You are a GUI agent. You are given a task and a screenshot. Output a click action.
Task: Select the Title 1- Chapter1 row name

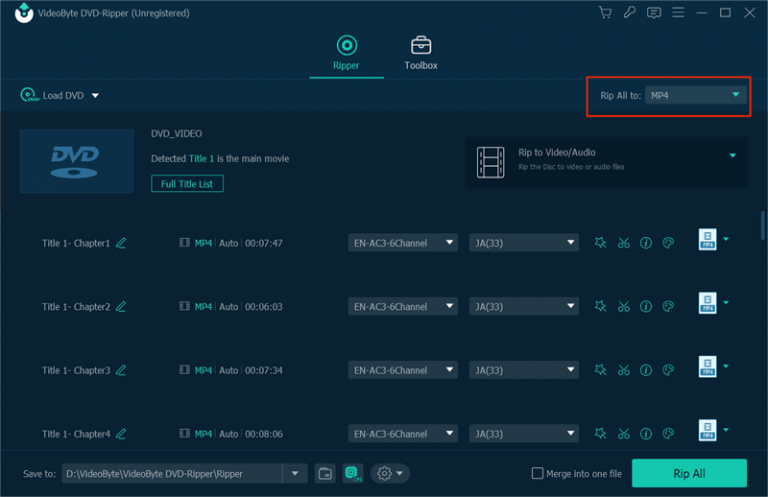tap(76, 243)
